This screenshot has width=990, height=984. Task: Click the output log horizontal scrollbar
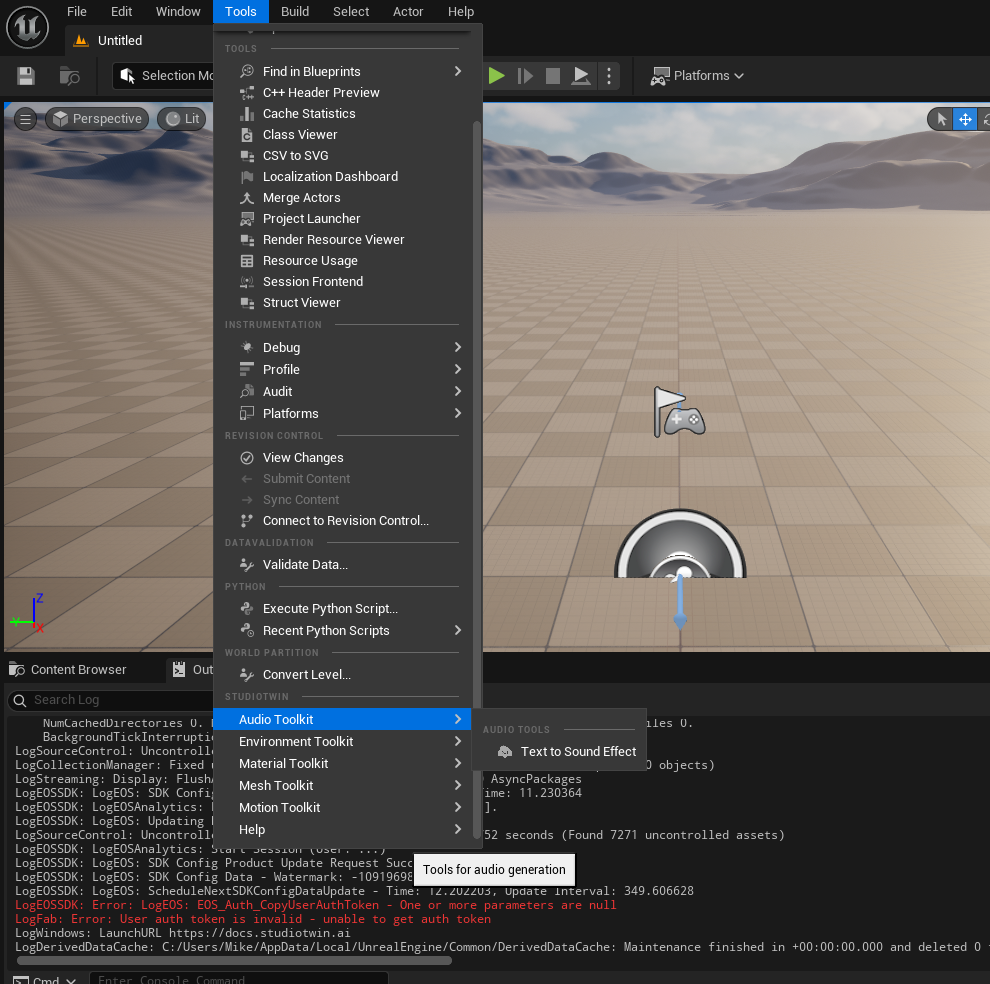click(x=234, y=961)
